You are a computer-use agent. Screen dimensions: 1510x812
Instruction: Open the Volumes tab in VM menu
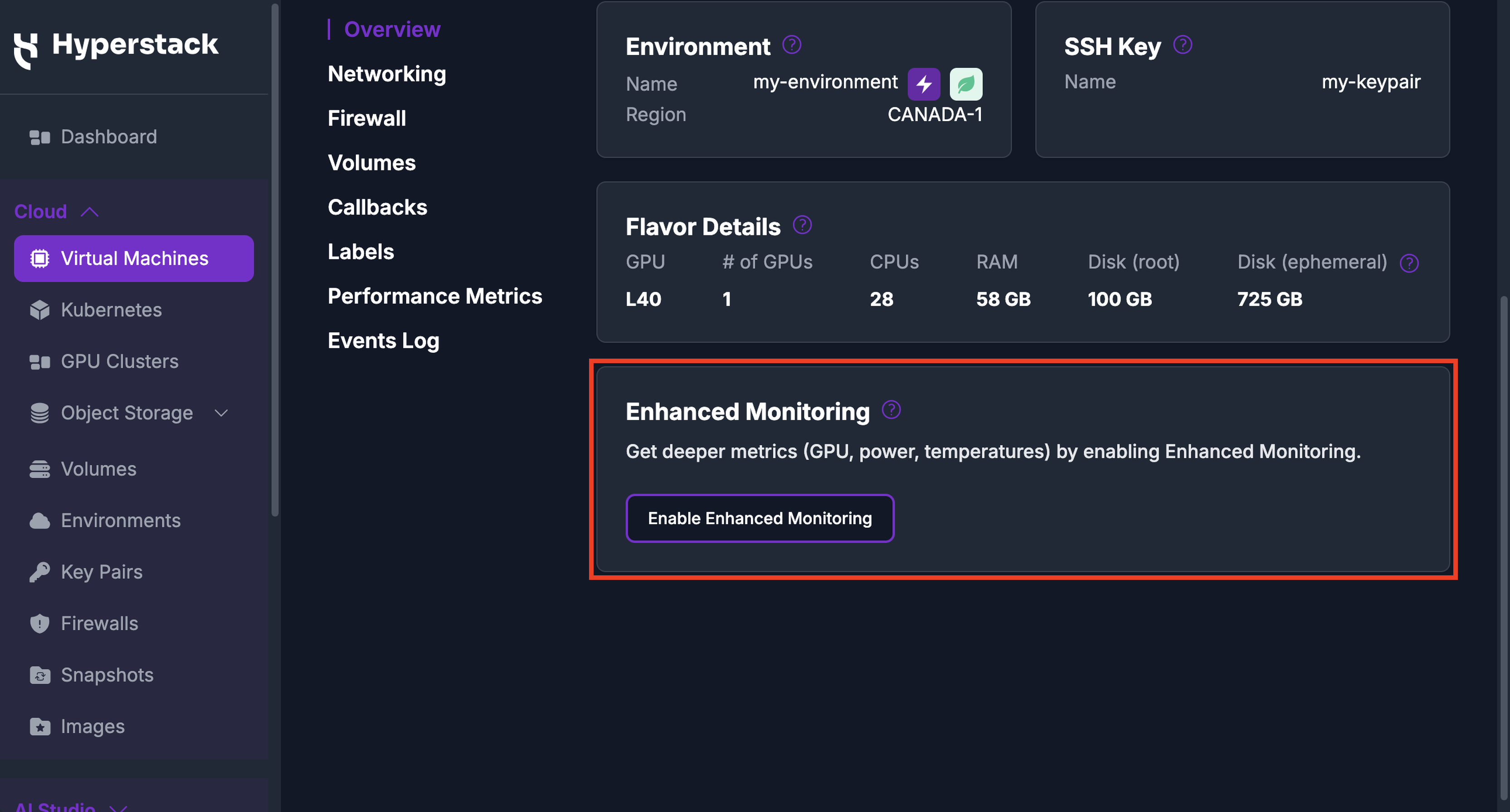[x=372, y=163]
